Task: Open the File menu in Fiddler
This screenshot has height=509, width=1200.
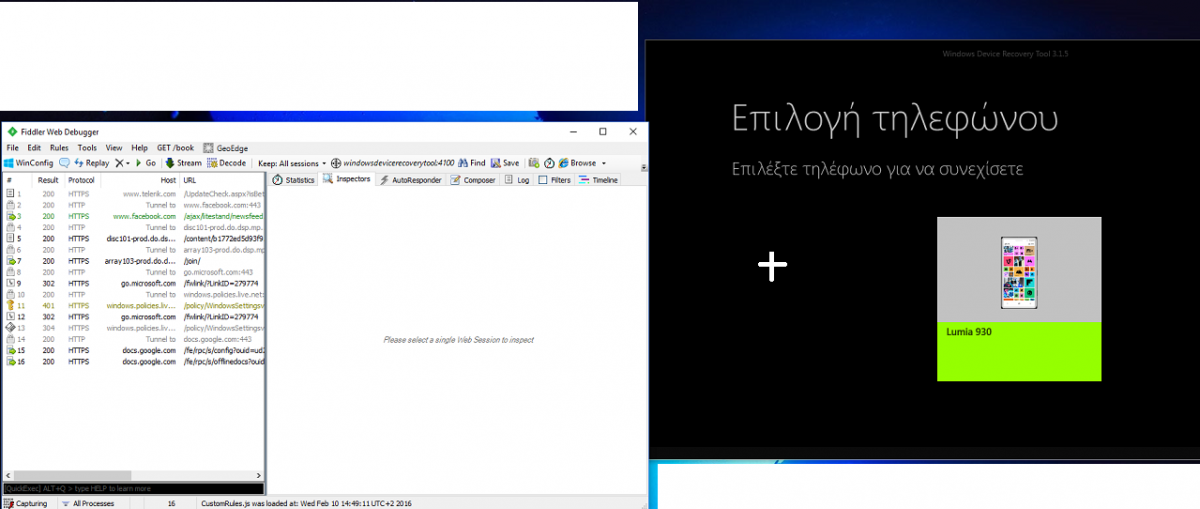Action: (x=12, y=148)
